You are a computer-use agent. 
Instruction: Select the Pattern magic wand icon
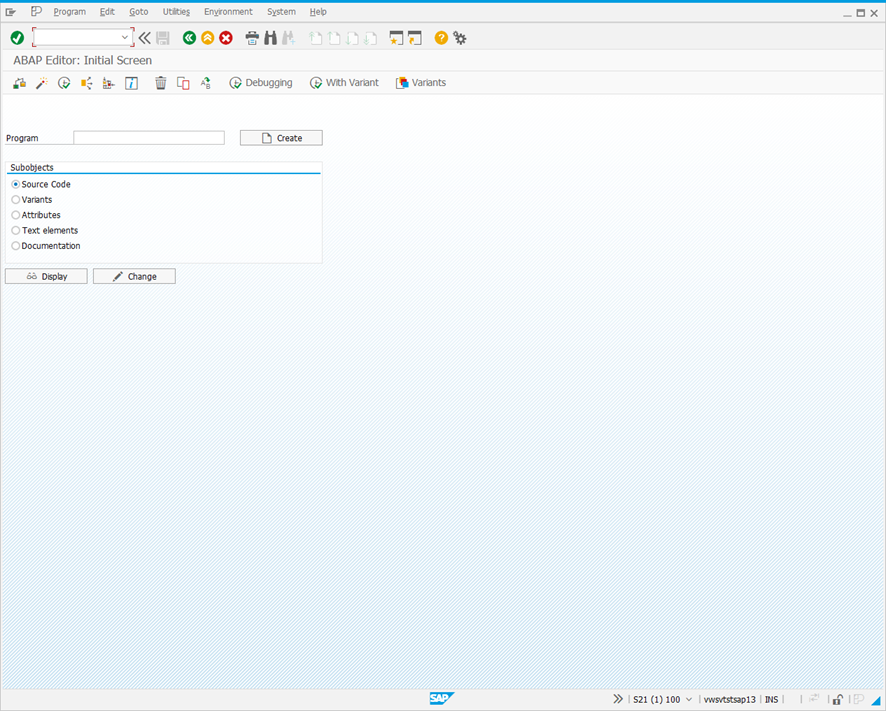pyautogui.click(x=41, y=83)
